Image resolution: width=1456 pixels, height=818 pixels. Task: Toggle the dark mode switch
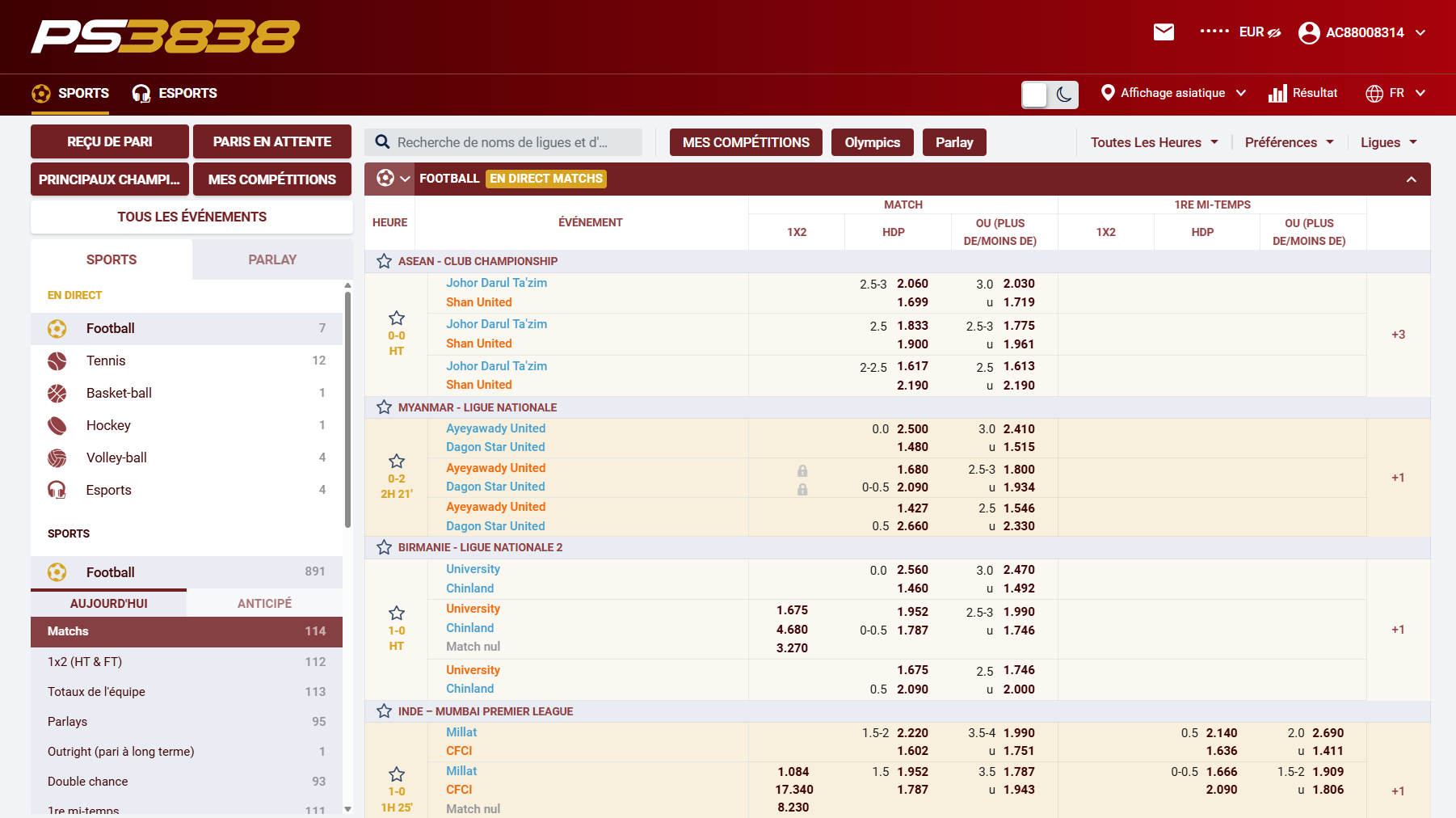coord(1050,95)
